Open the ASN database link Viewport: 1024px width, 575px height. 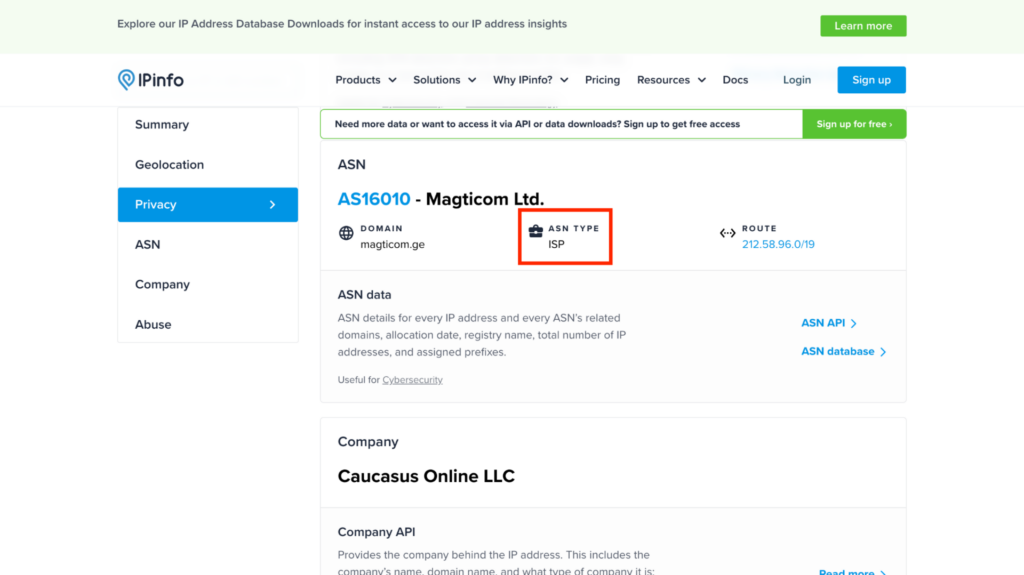[837, 352]
